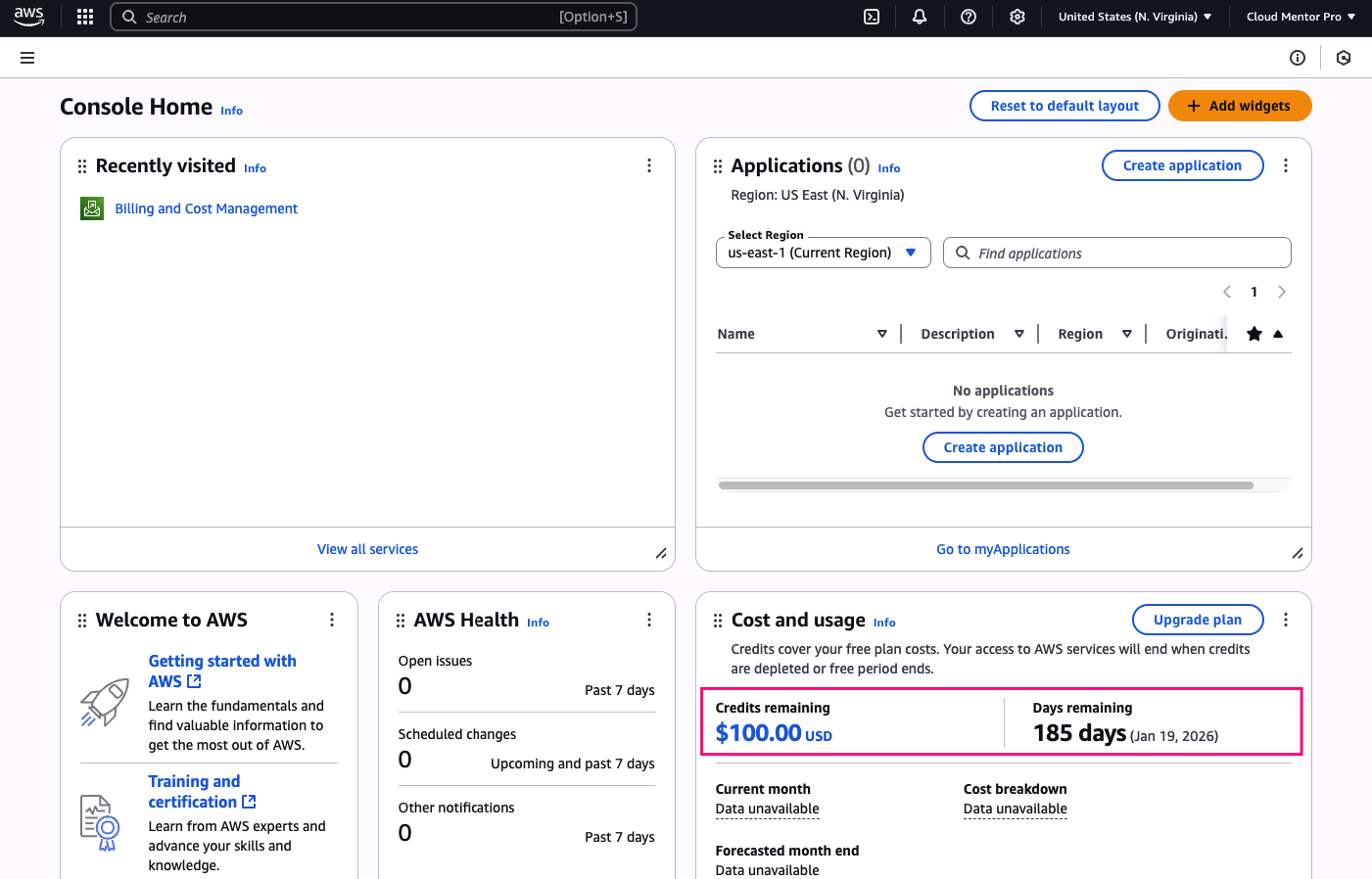Toggle favorites sort ascending arrow
The image size is (1372, 879).
[1278, 334]
